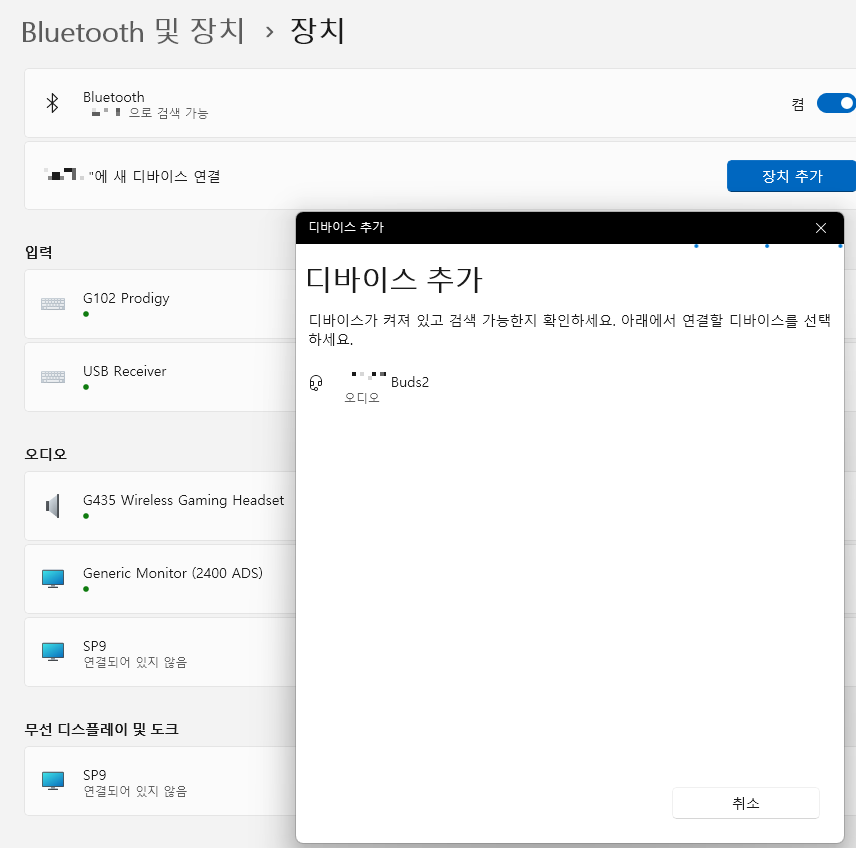Click the headset icon next to Buds2
The image size is (856, 848).
click(316, 384)
